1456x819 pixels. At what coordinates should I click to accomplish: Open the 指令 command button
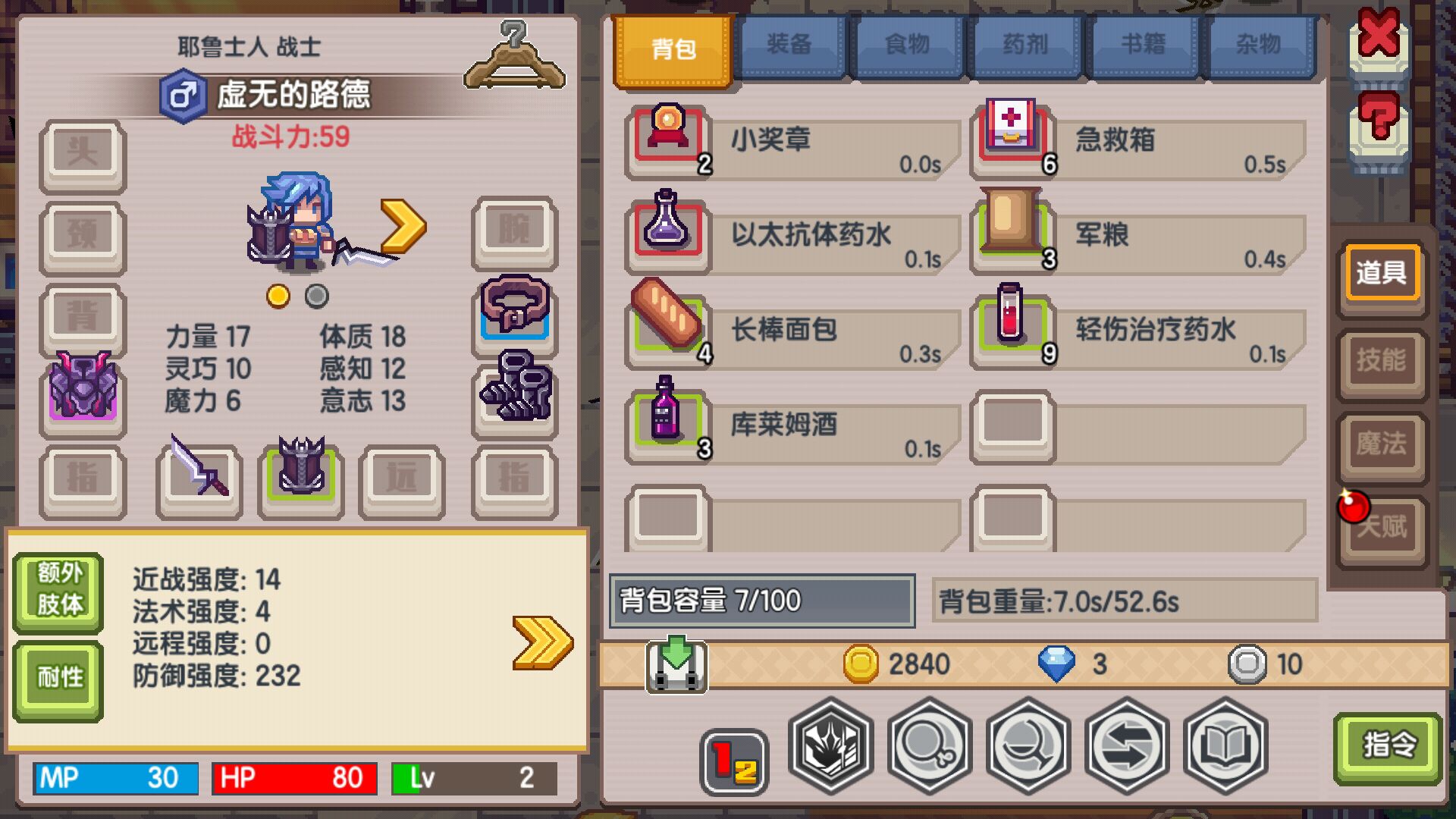tap(1388, 746)
